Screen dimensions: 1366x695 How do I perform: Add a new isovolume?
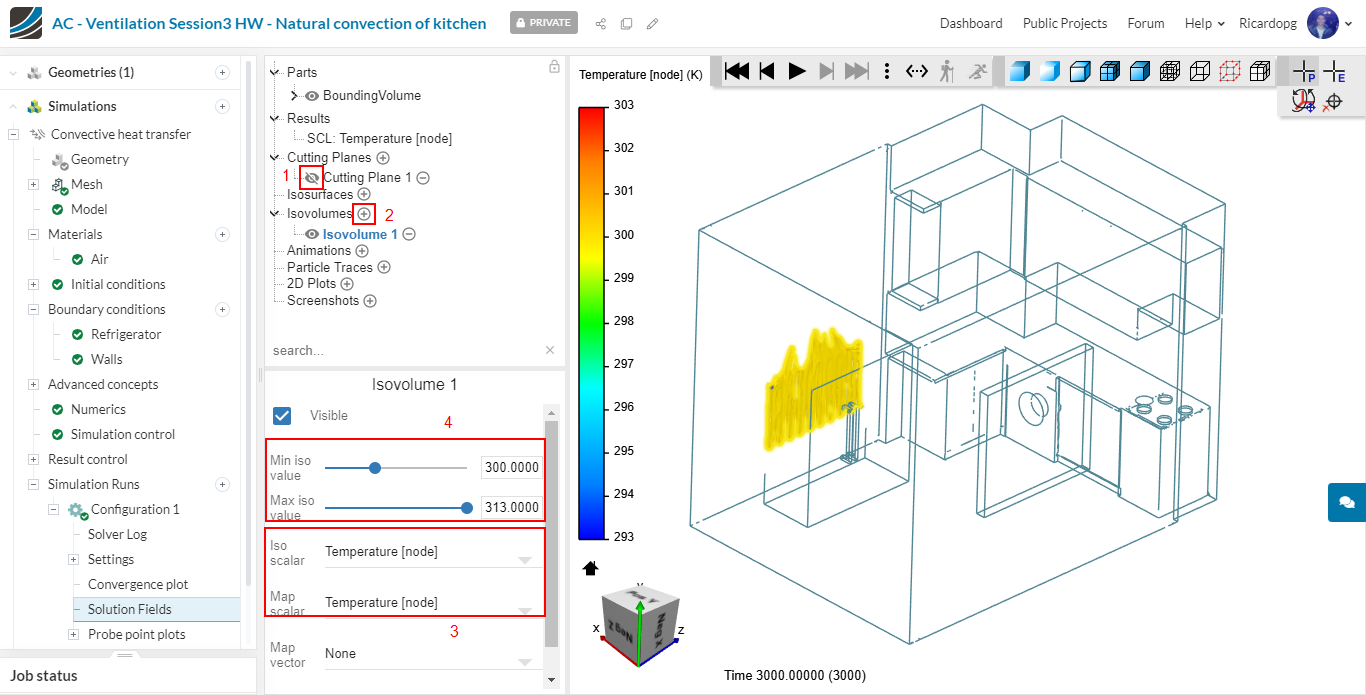click(x=364, y=213)
